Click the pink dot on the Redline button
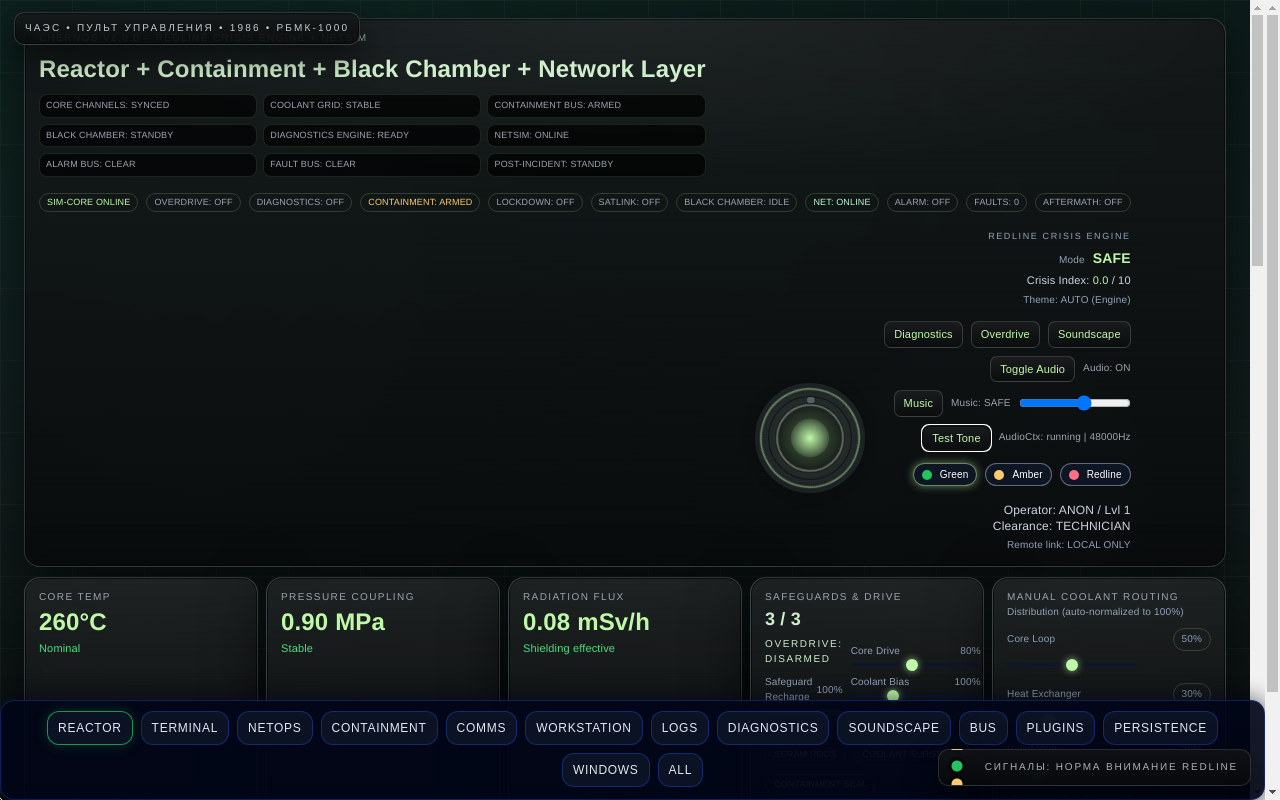 [x=1073, y=474]
